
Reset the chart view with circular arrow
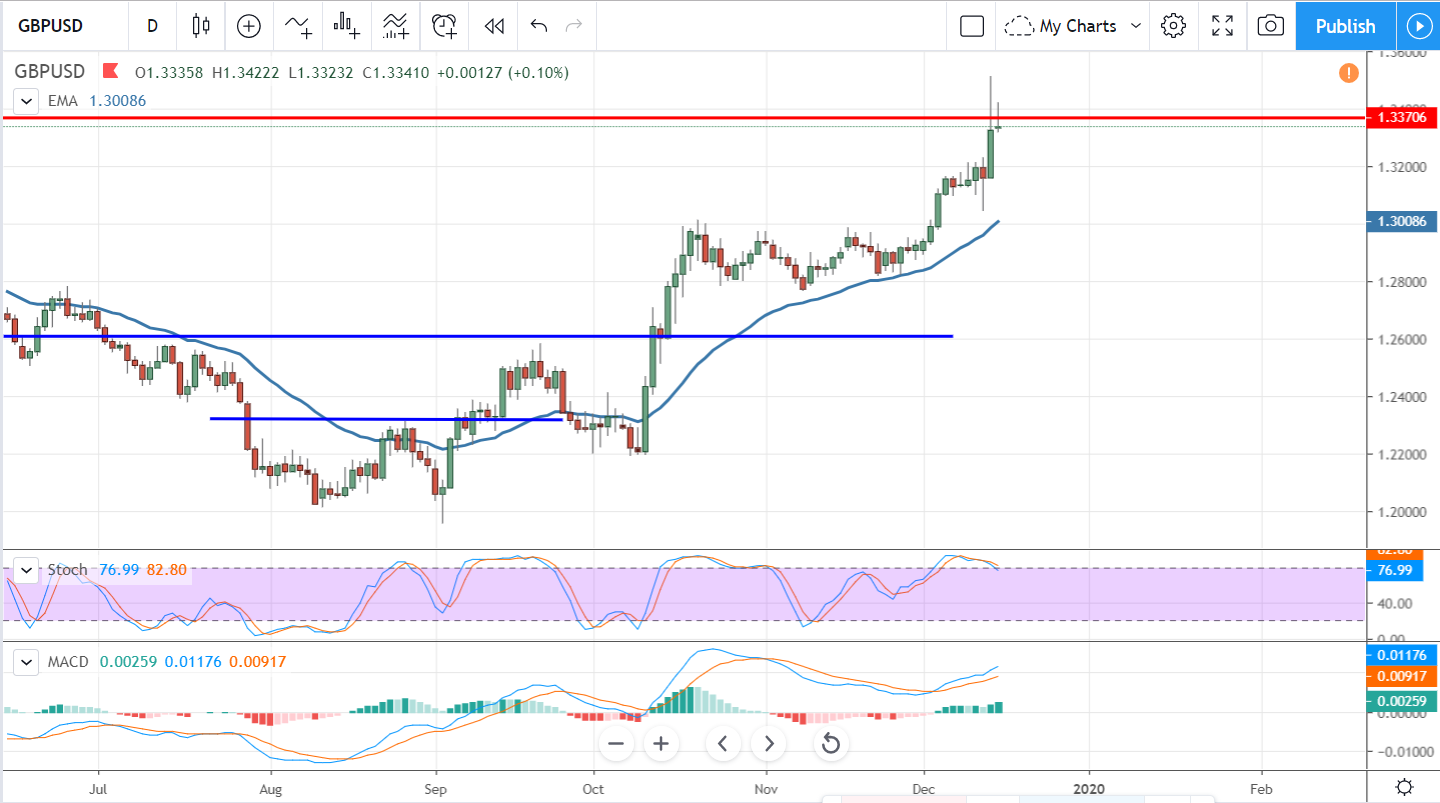(830, 743)
